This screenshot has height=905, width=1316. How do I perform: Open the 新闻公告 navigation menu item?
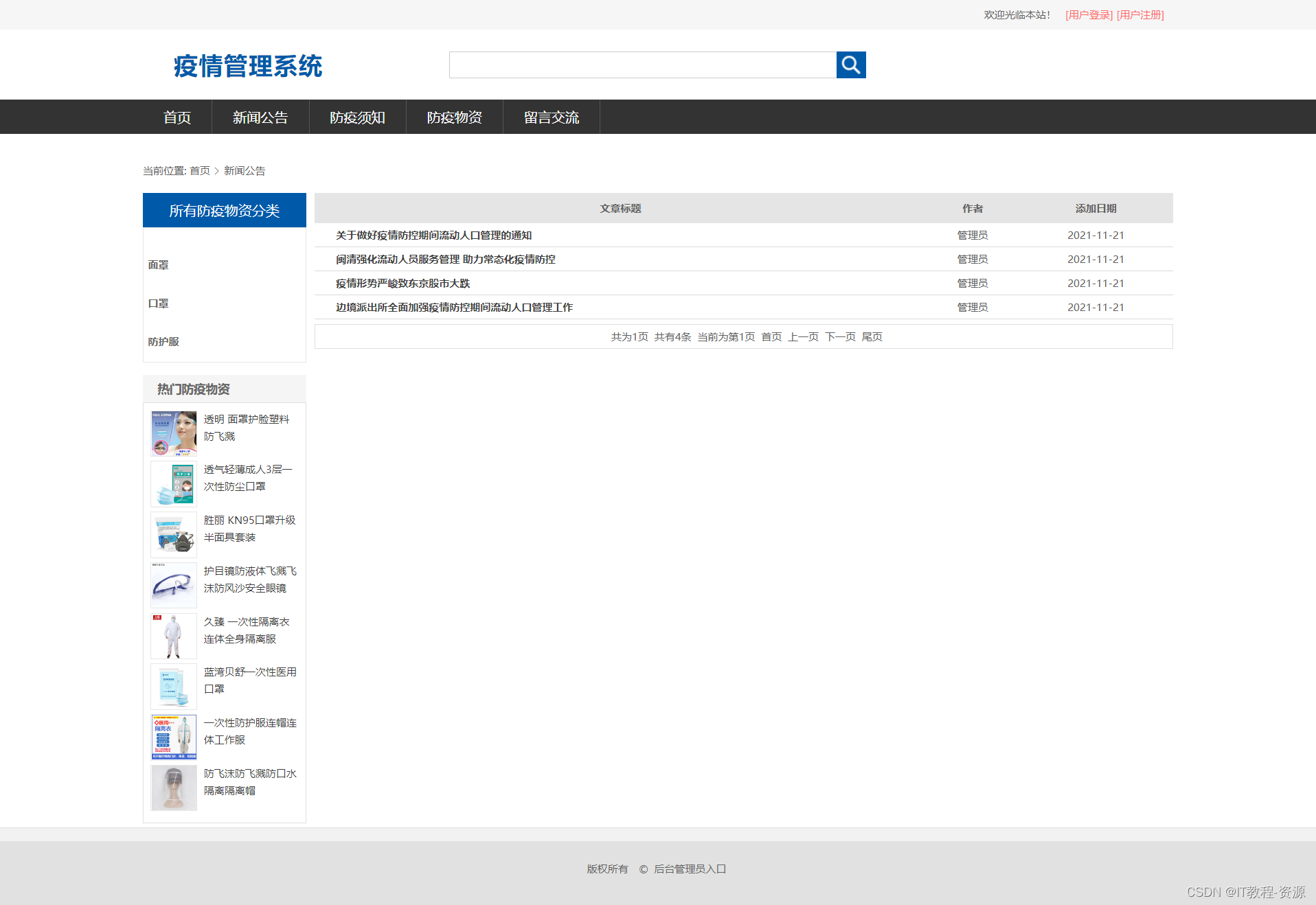pos(260,117)
